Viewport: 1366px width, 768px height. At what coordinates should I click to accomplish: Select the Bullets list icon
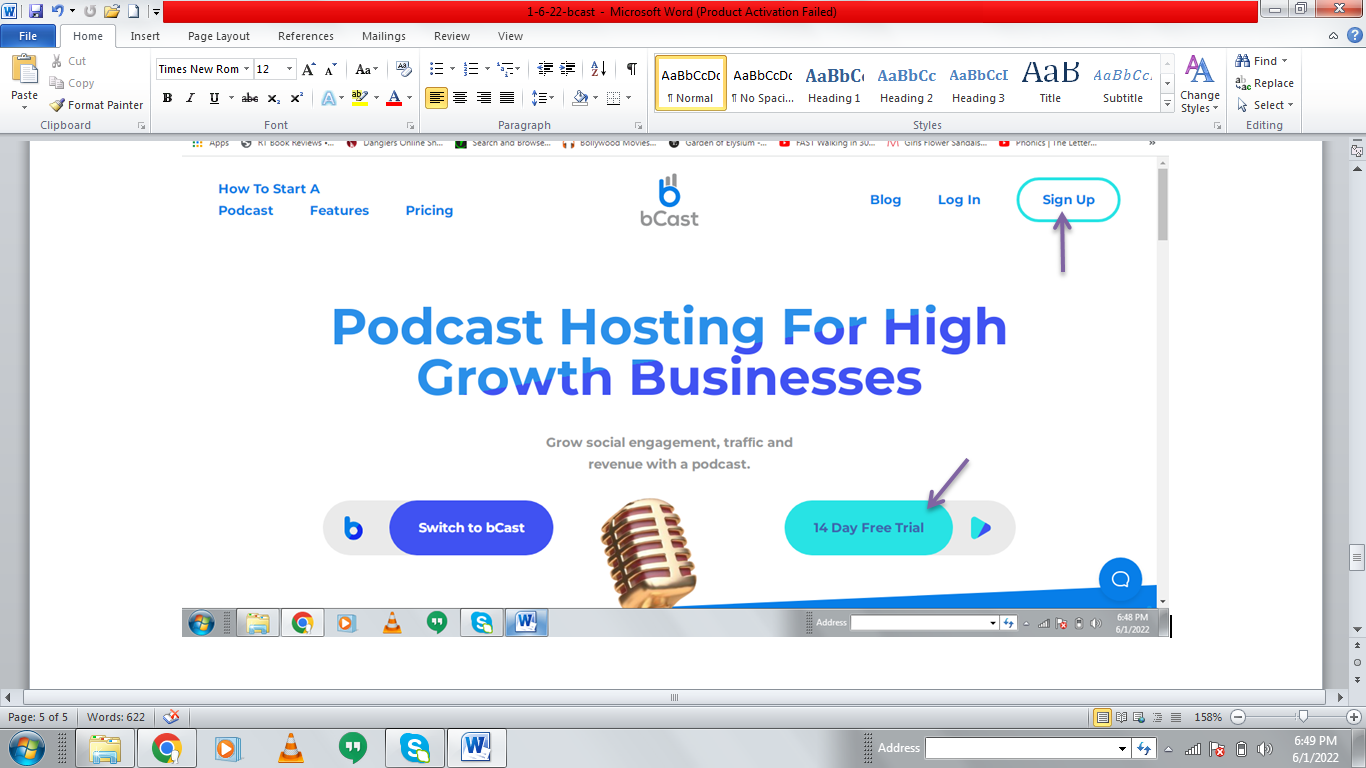(436, 69)
